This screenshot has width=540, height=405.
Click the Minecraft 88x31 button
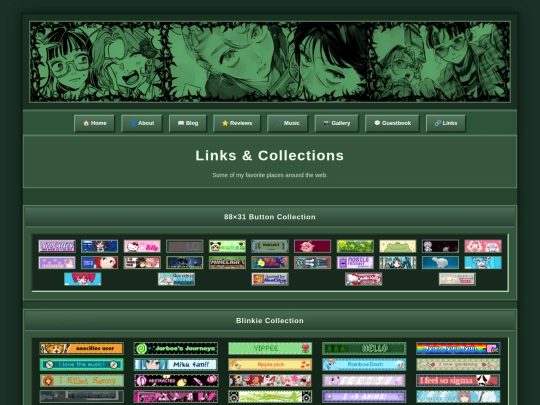pyautogui.click(x=227, y=262)
